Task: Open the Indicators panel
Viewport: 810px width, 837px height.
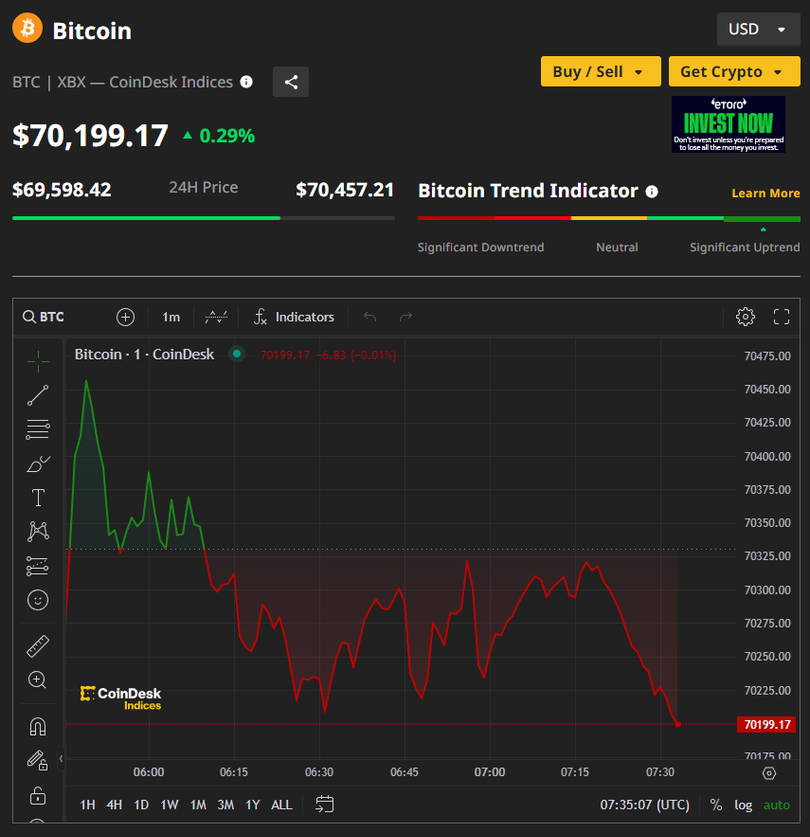Action: click(293, 317)
